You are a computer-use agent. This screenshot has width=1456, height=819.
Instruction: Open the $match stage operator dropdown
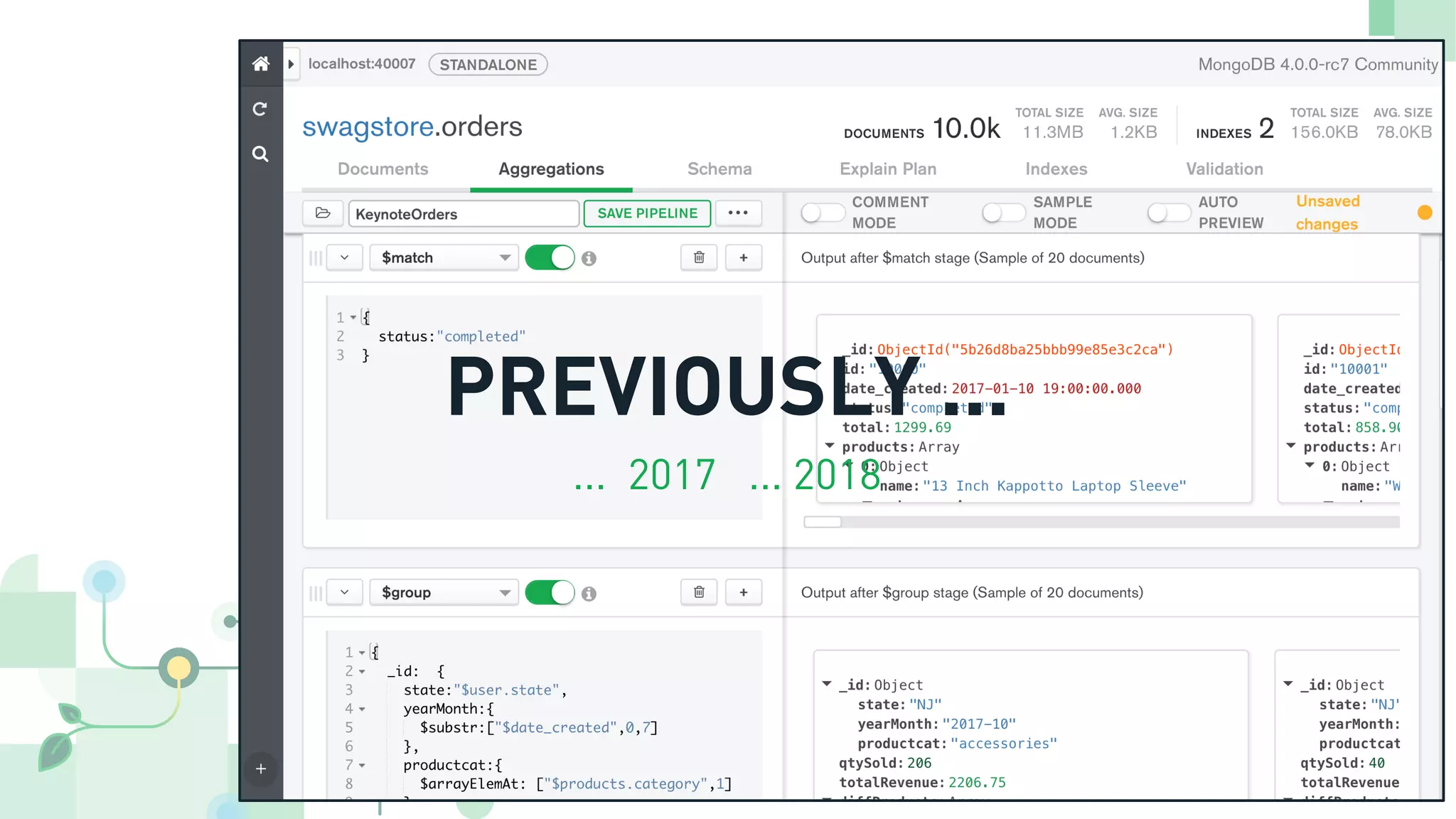pos(444,257)
